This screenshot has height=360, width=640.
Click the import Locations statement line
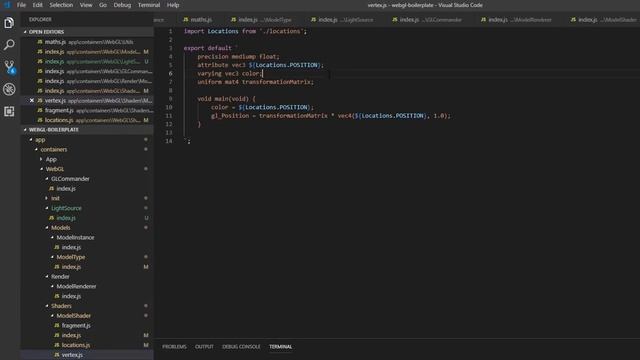tap(245, 31)
